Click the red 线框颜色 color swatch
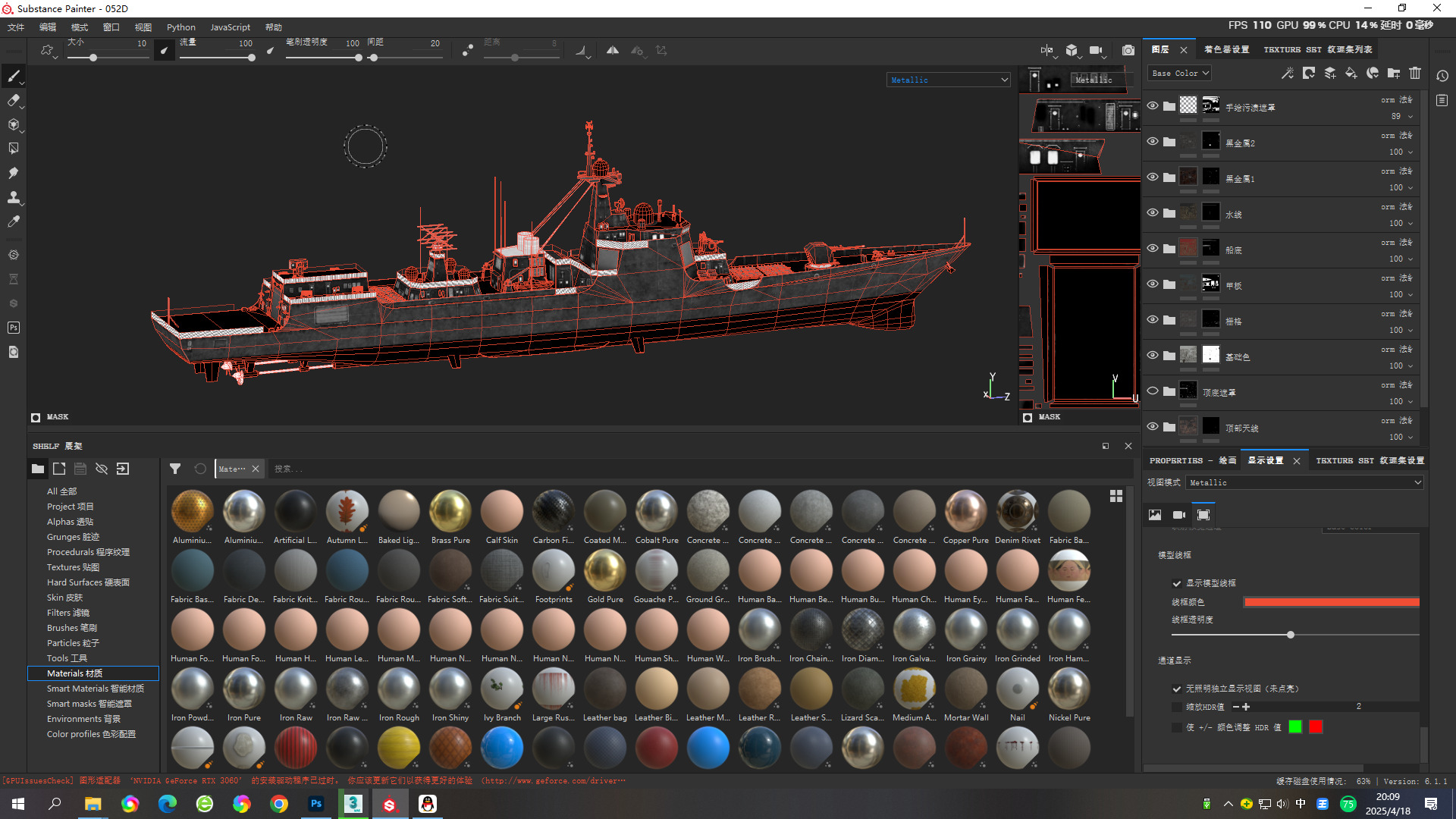This screenshot has width=1456, height=819. coord(1331,602)
